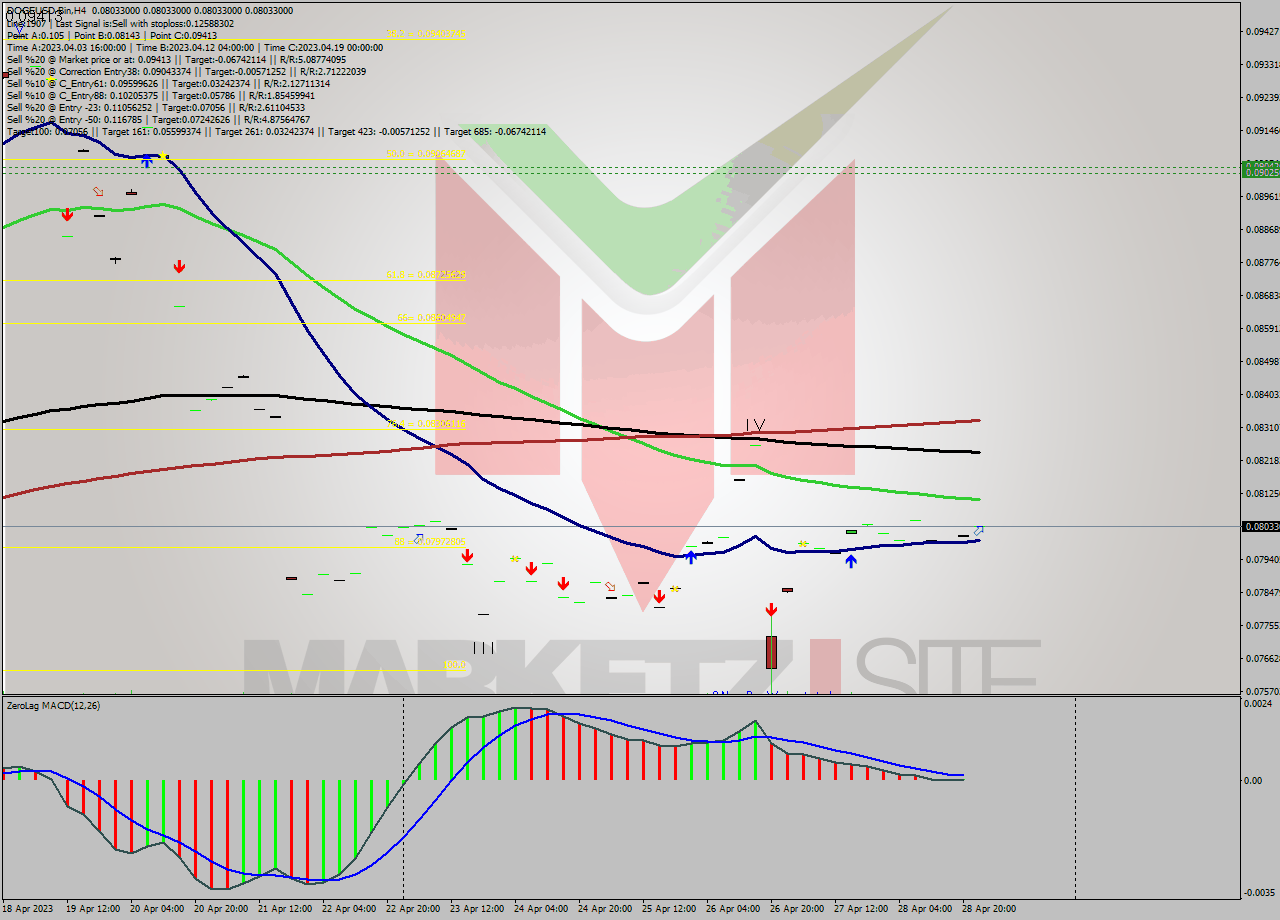Click the hollow blue arrow beside the 88 Fibonacci label
1280x920 pixels.
click(x=419, y=538)
